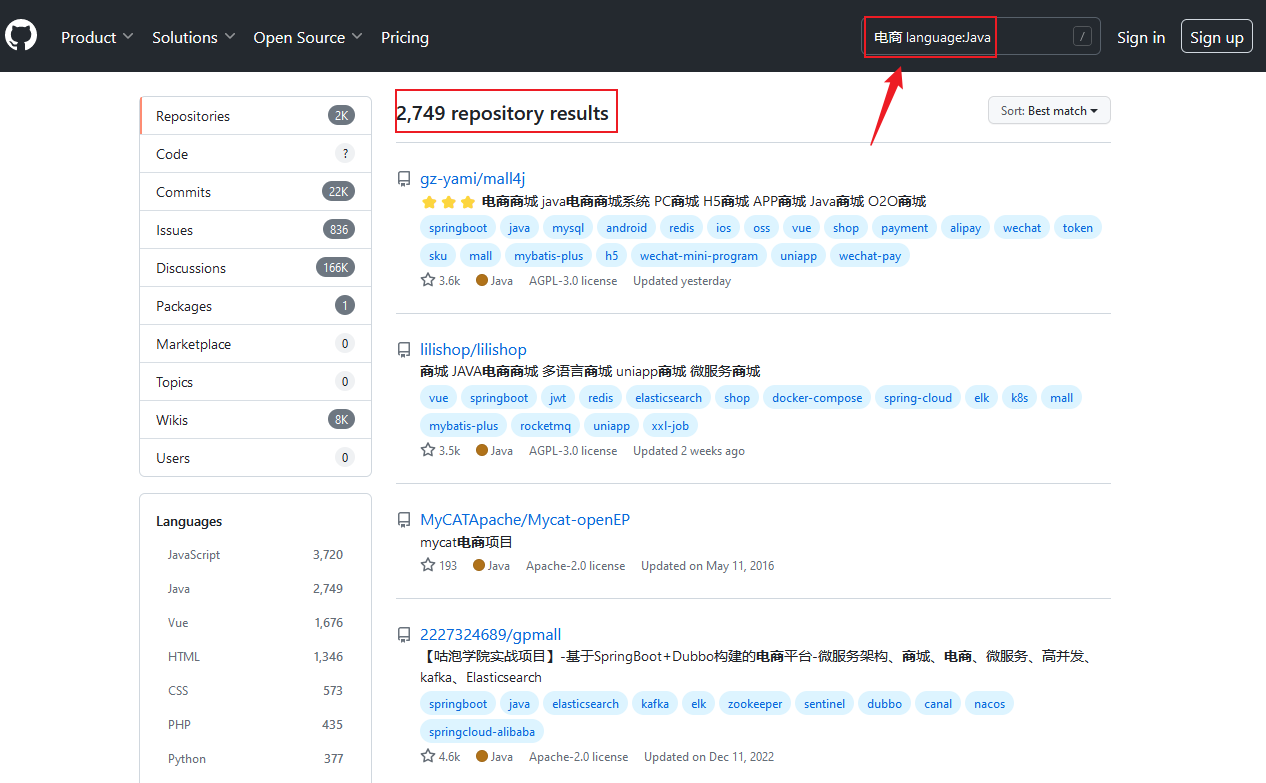Star icon showing 4.6k for gpmall
1266x783 pixels.
coord(428,757)
